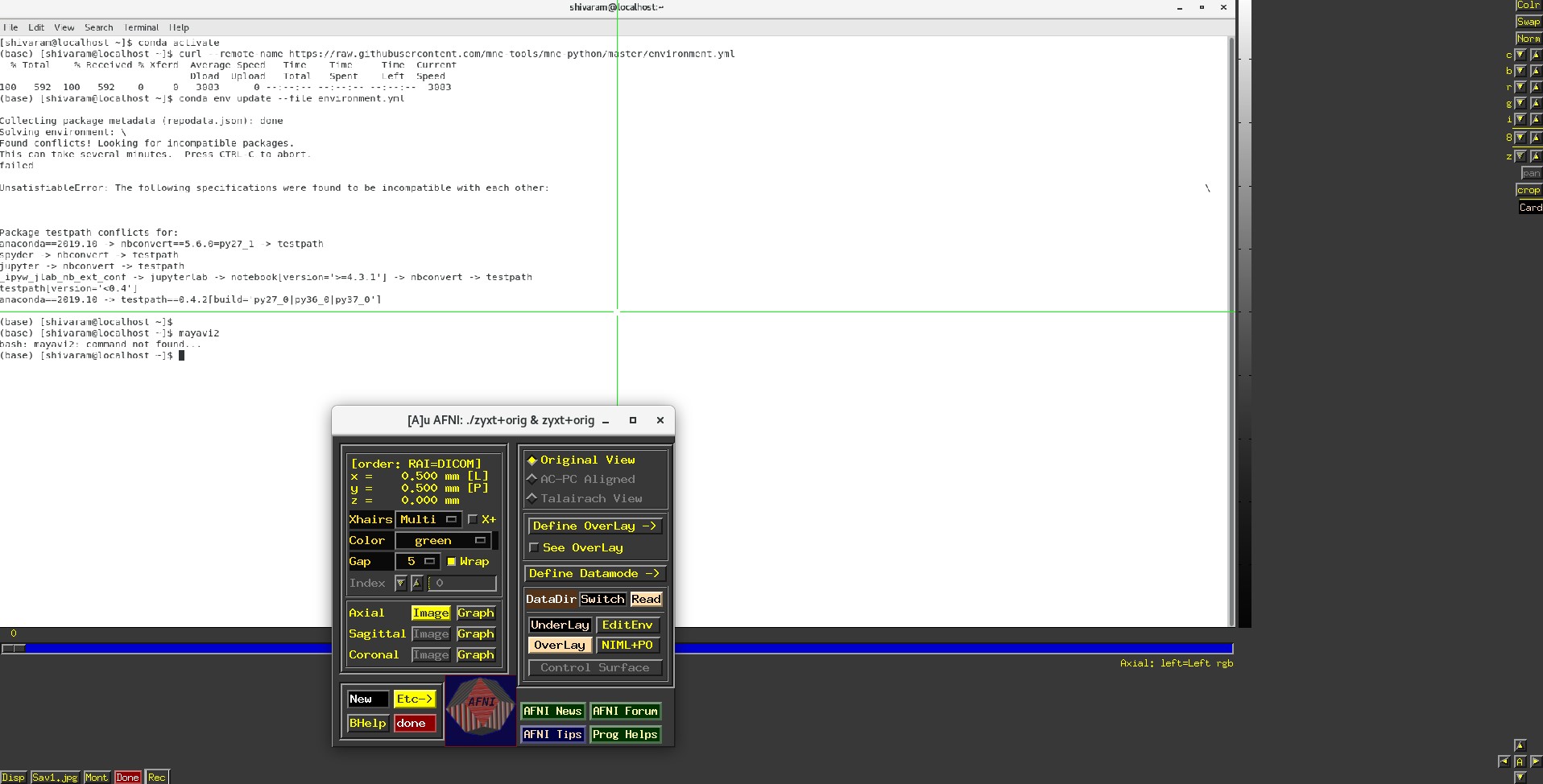The width and height of the screenshot is (1543, 784).
Task: Click the Swap colors button
Action: (x=1529, y=22)
